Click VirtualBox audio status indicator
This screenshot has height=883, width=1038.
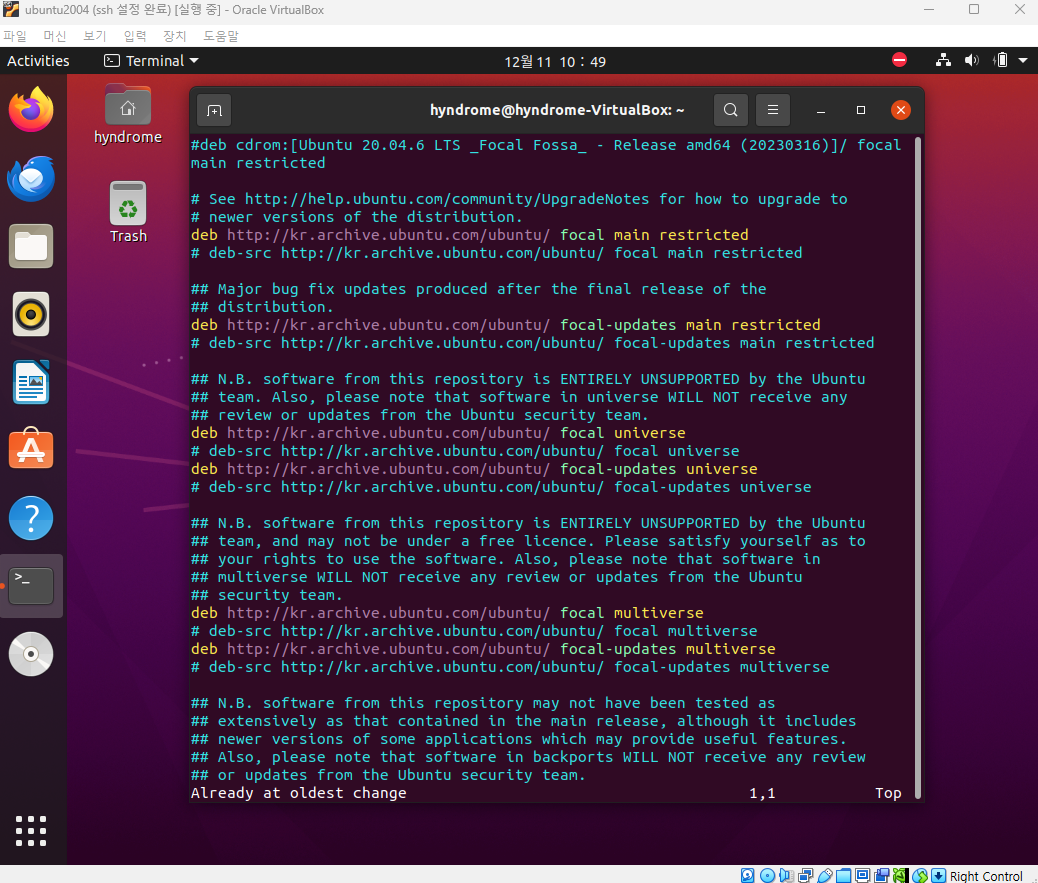tap(786, 875)
